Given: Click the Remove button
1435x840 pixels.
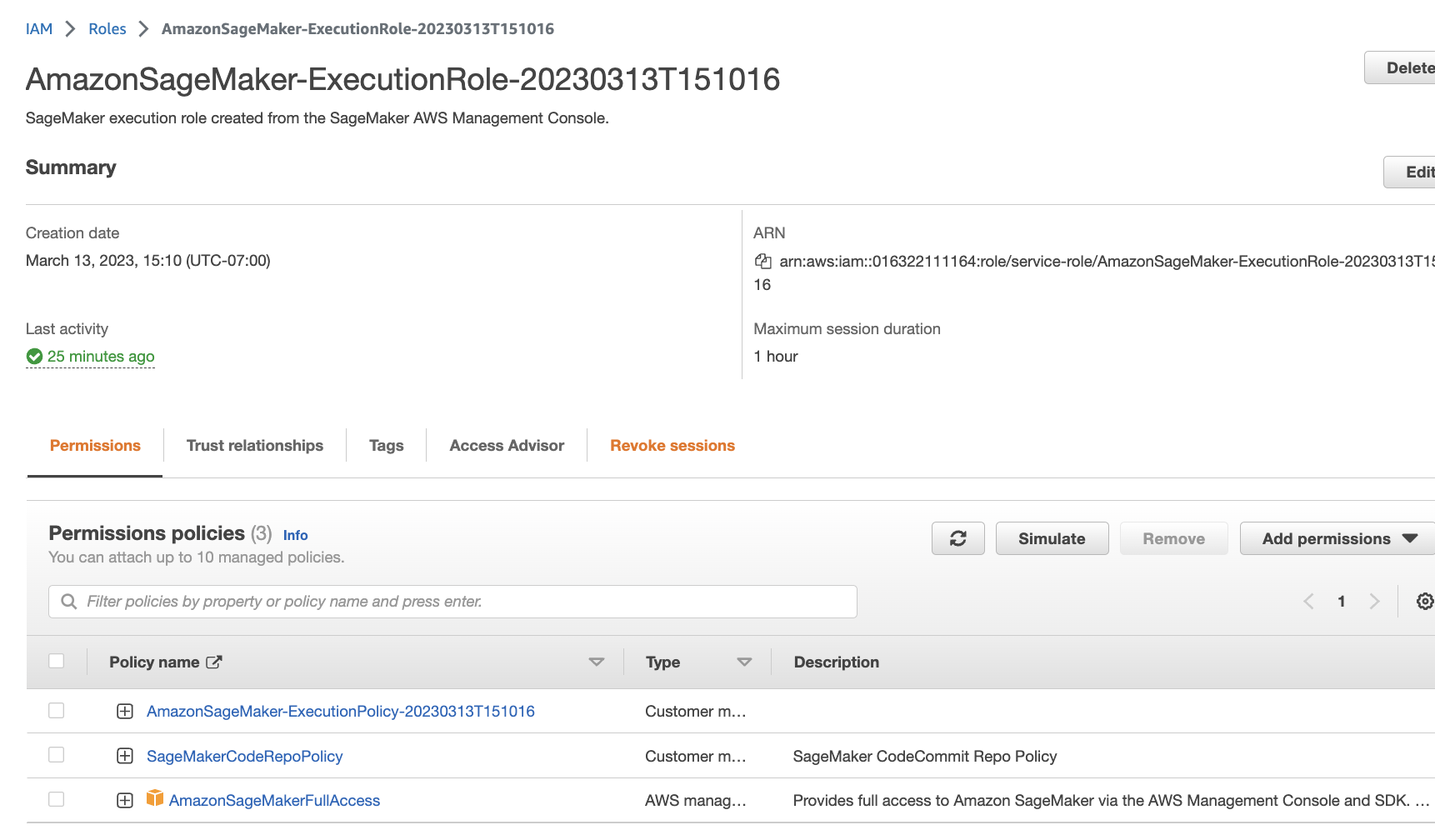Looking at the screenshot, I should pos(1174,538).
